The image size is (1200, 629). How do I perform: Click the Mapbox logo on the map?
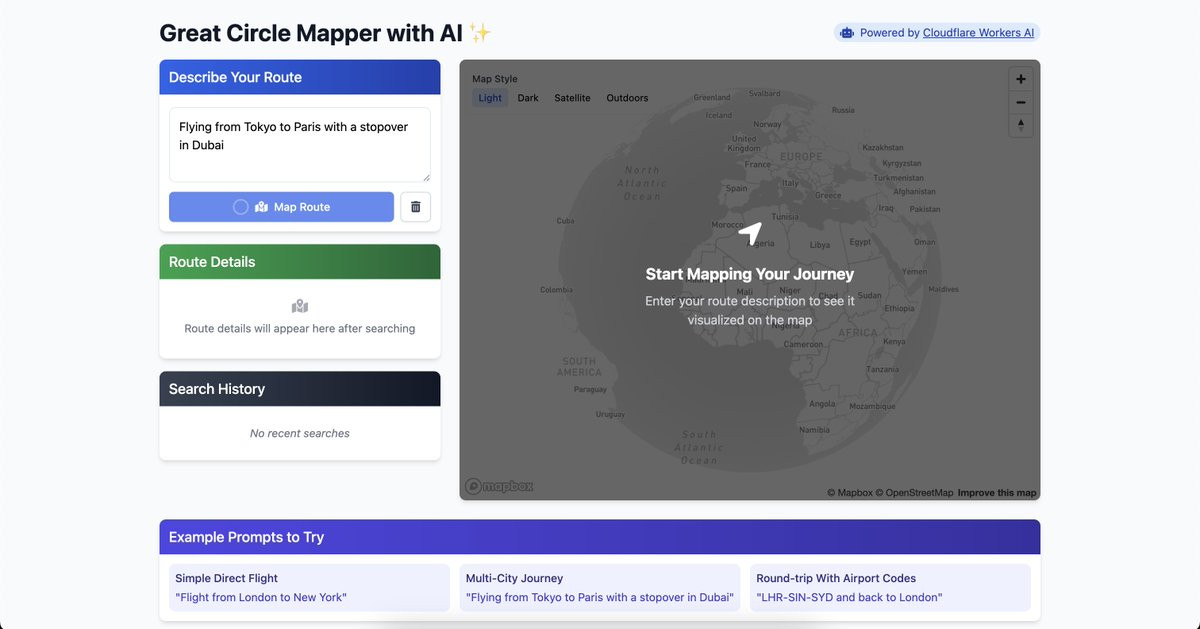tap(499, 486)
